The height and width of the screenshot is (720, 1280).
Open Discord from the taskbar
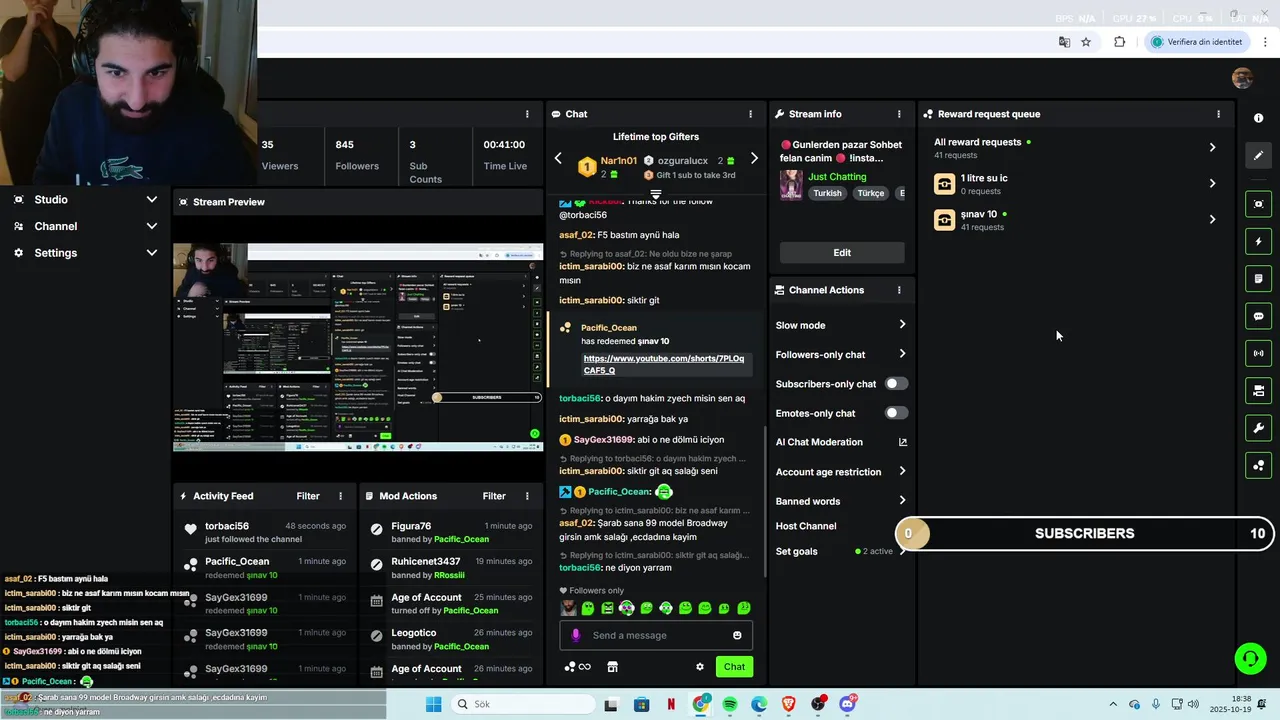848,704
